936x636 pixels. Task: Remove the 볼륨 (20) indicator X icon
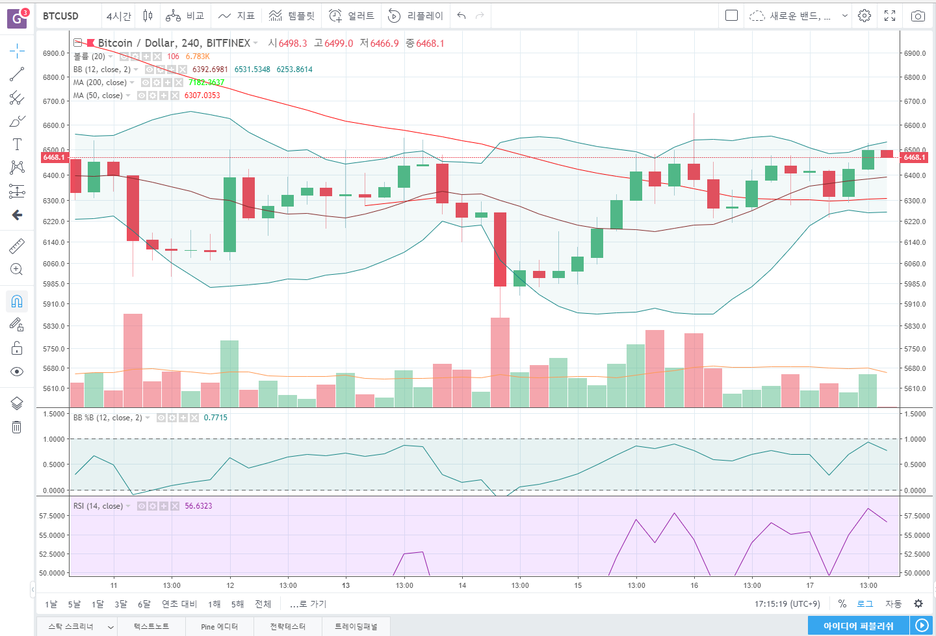click(x=157, y=57)
